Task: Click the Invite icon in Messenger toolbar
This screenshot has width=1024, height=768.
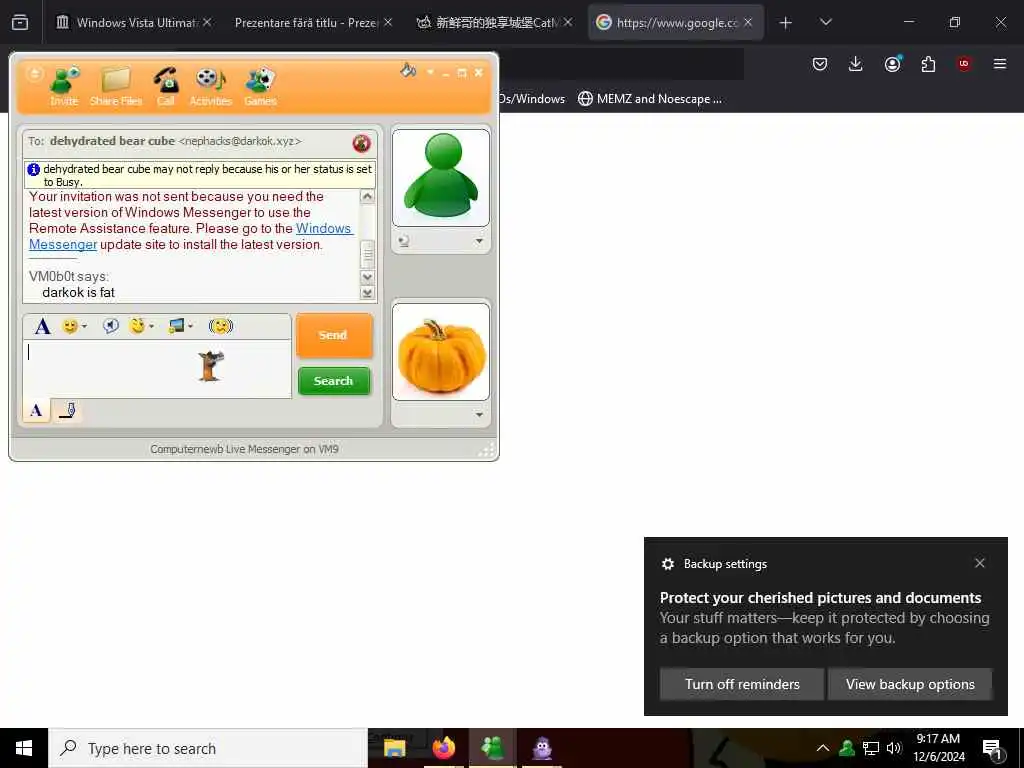Action: click(65, 86)
